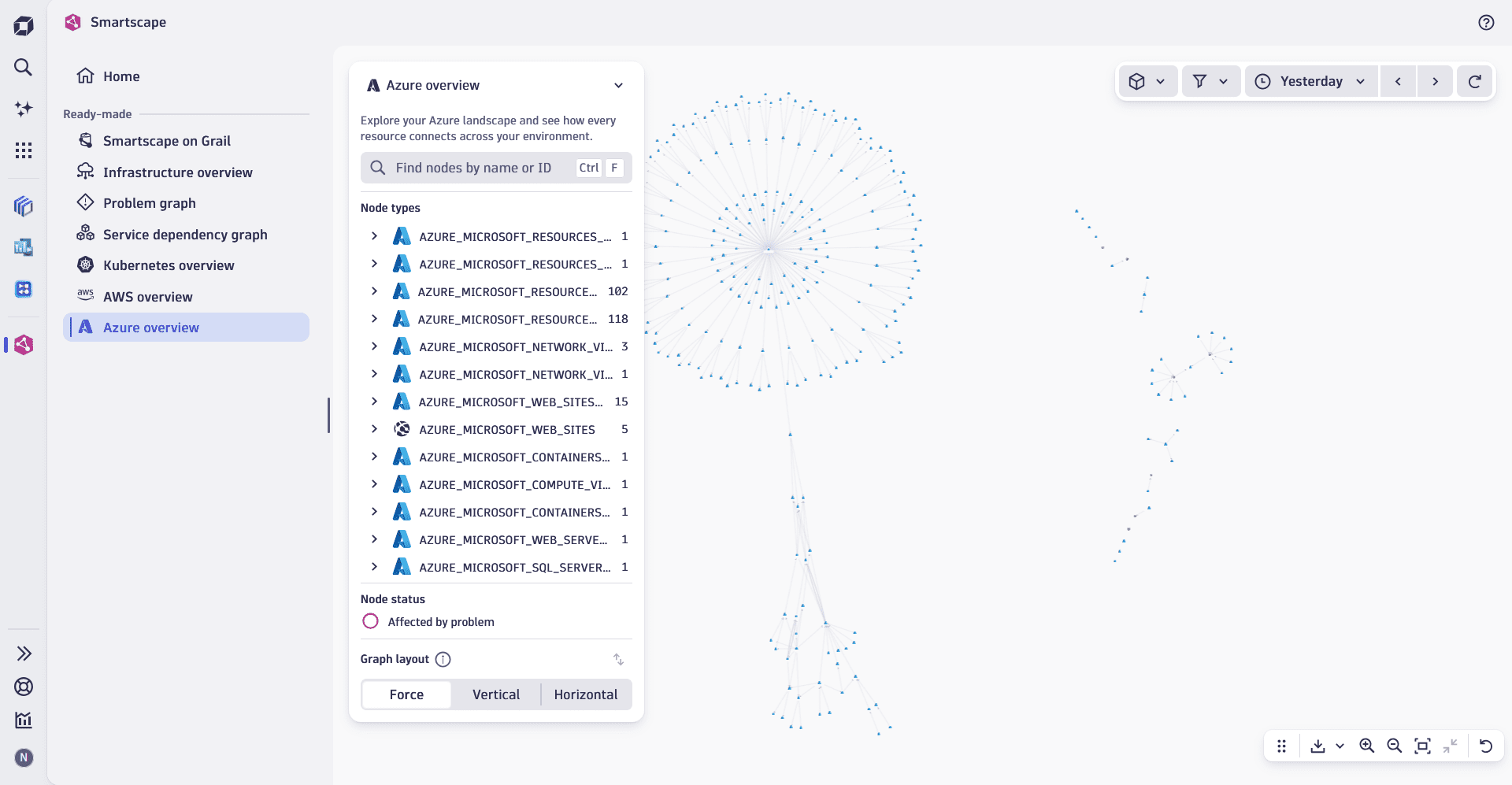Zoom out of the graph
The height and width of the screenshot is (785, 1512).
(1395, 746)
